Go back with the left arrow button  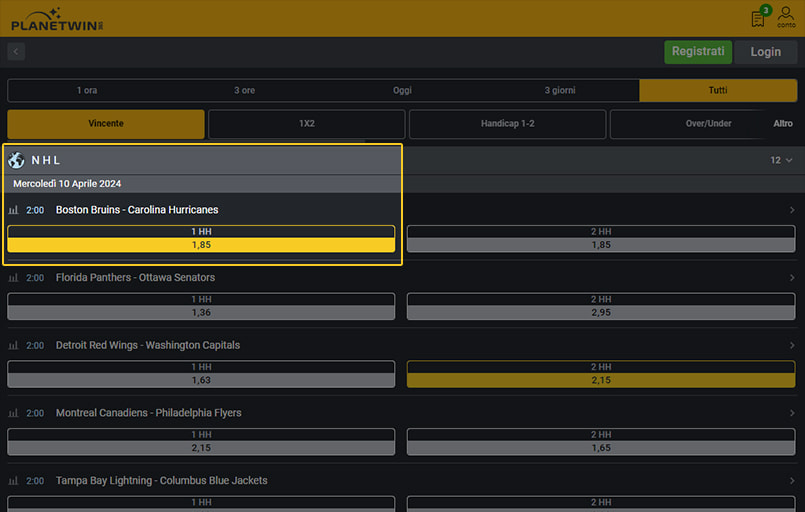click(x=16, y=51)
